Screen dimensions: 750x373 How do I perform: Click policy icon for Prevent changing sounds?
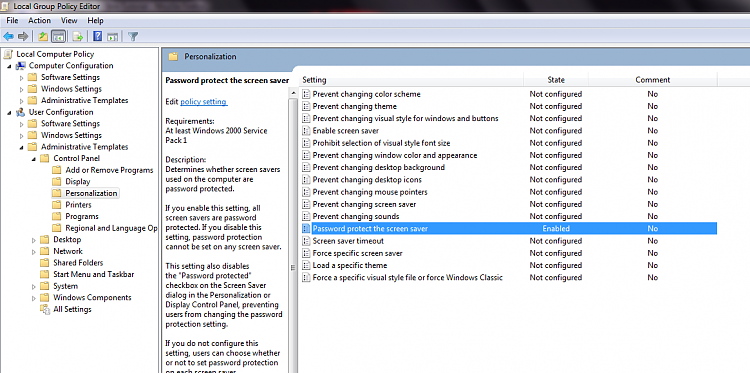coord(307,217)
